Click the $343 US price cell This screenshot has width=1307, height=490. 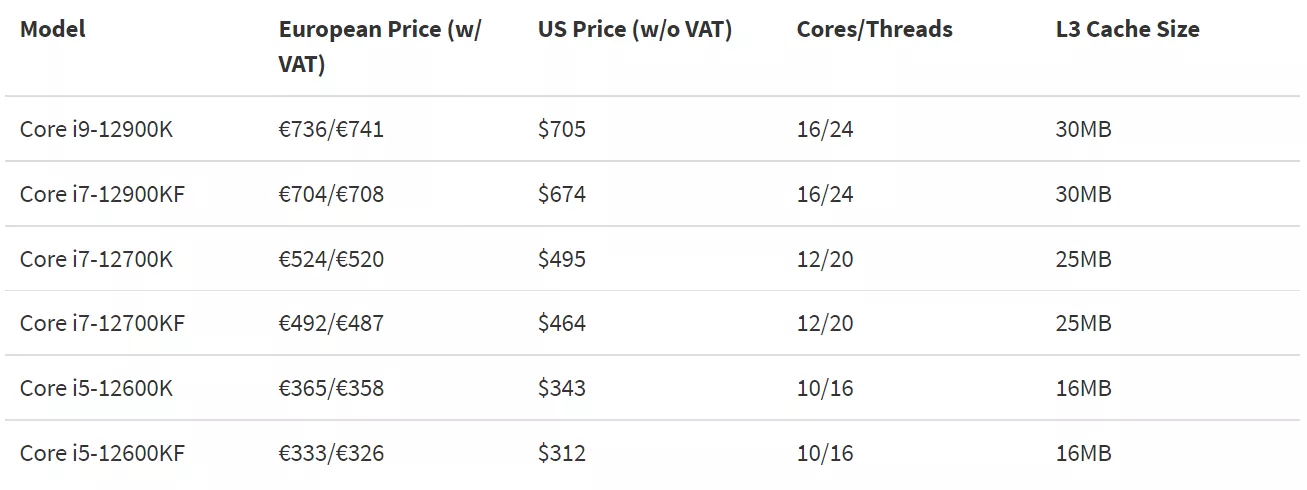pyautogui.click(x=562, y=388)
